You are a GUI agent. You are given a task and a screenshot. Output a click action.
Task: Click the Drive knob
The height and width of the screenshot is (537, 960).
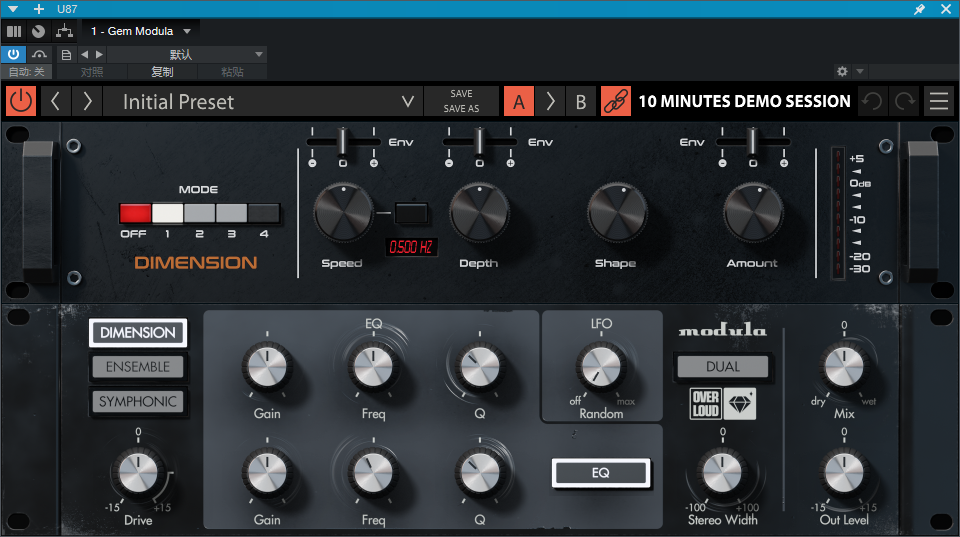click(x=138, y=473)
